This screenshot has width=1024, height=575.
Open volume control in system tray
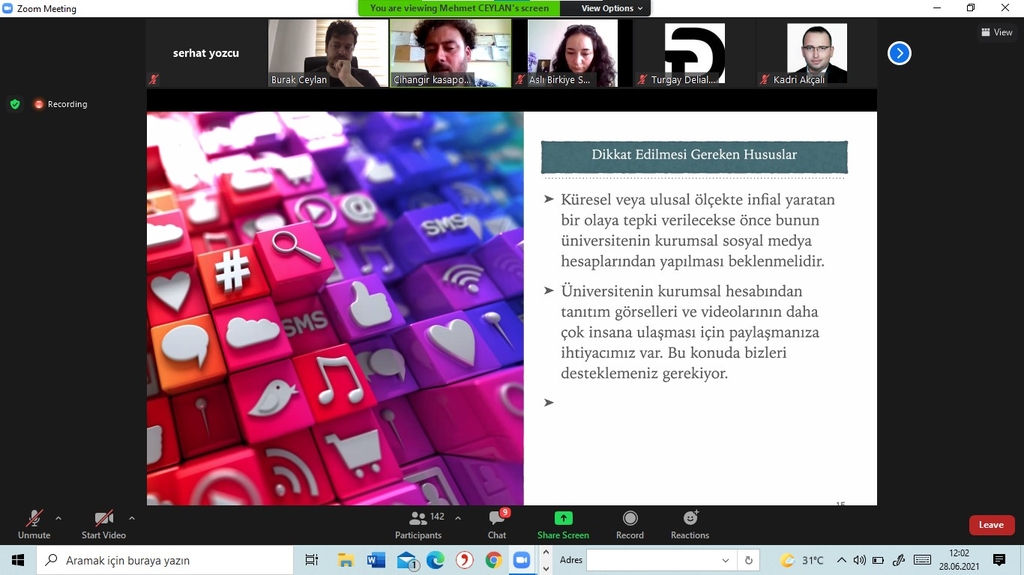pyautogui.click(x=859, y=560)
